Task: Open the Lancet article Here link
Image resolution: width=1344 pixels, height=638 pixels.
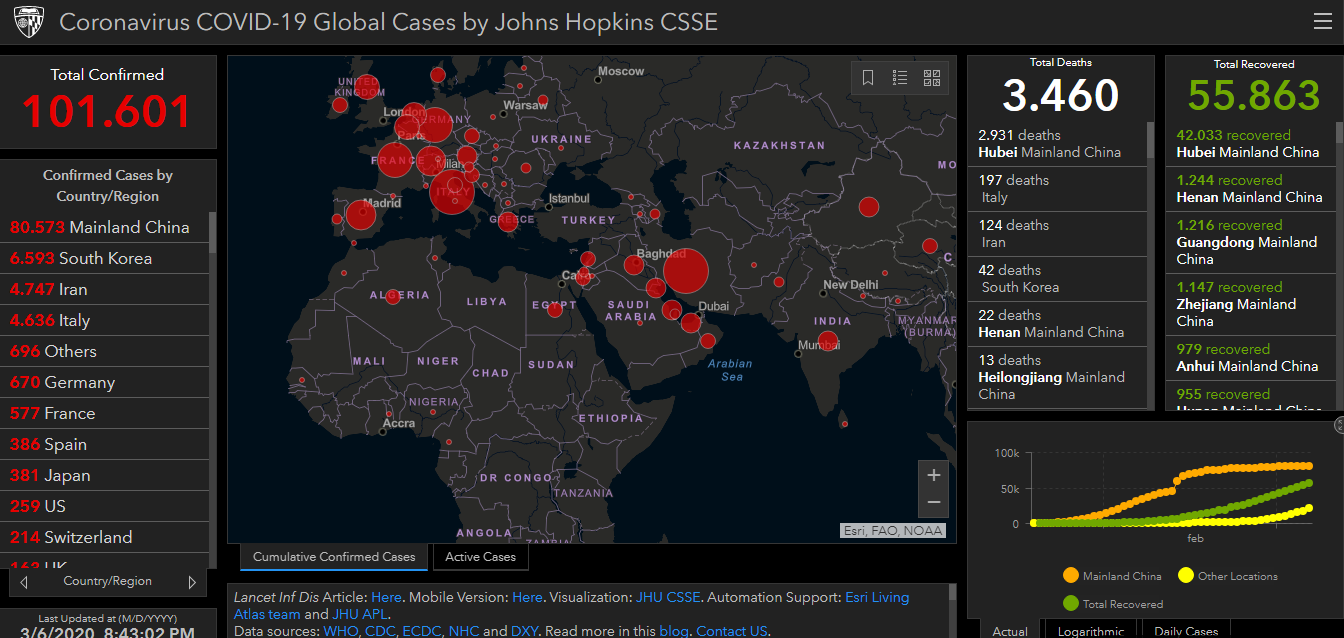Action: (386, 597)
